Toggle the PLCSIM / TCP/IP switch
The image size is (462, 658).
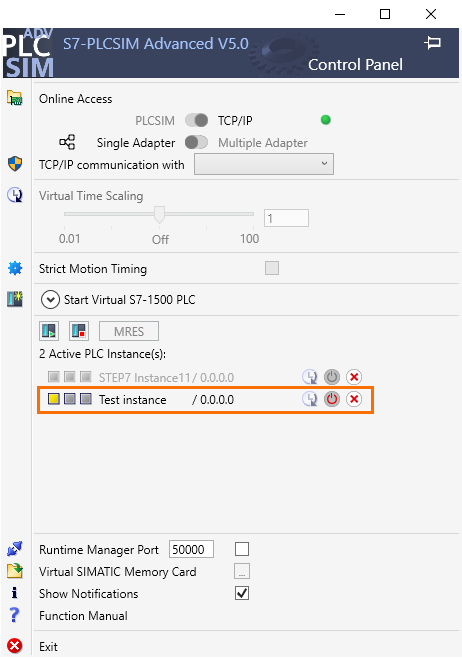click(x=196, y=120)
